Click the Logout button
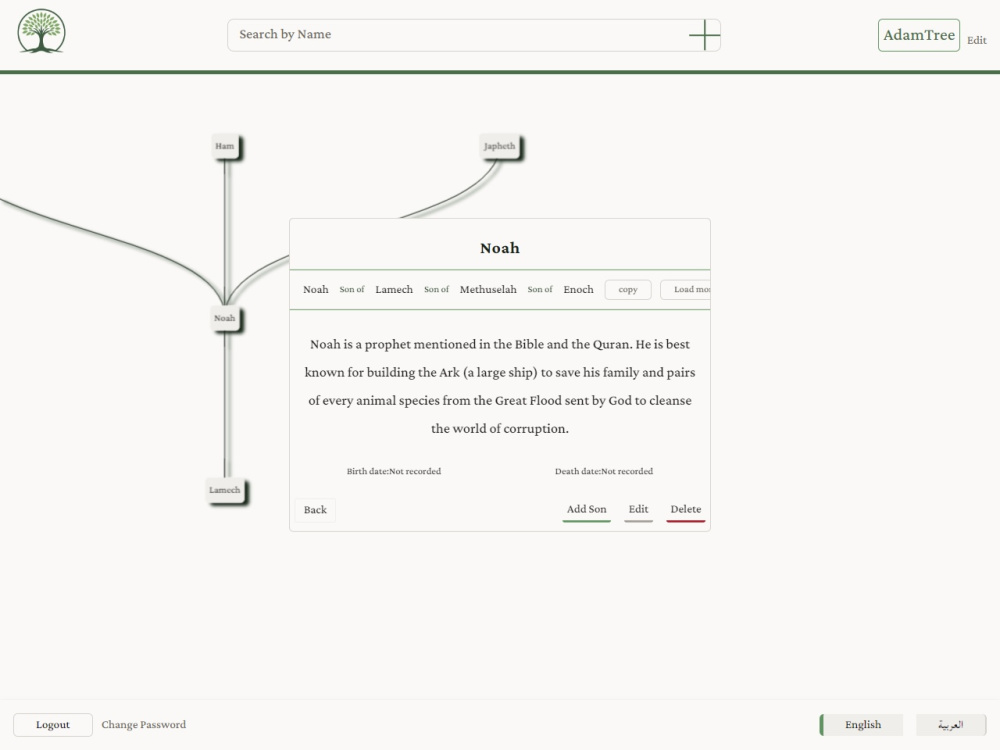Viewport: 1000px width, 750px height. point(53,724)
